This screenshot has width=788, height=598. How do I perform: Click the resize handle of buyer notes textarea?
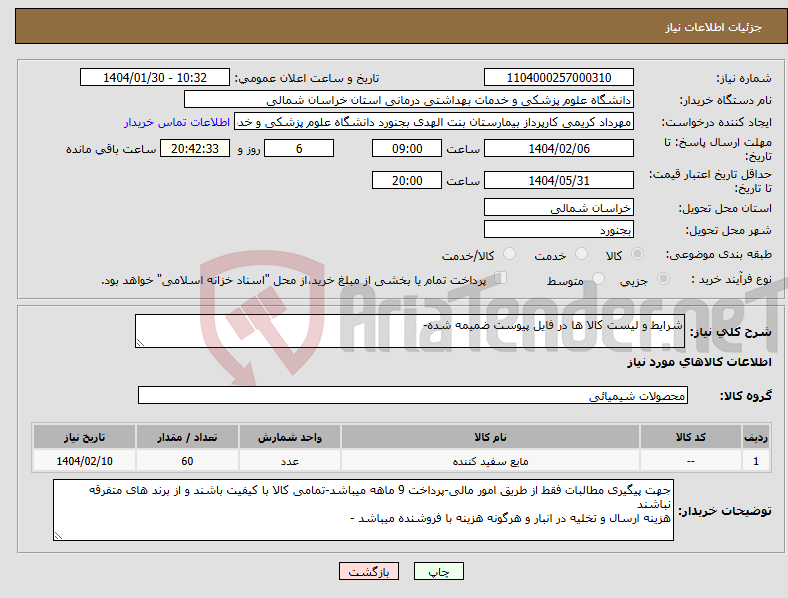coord(58,536)
